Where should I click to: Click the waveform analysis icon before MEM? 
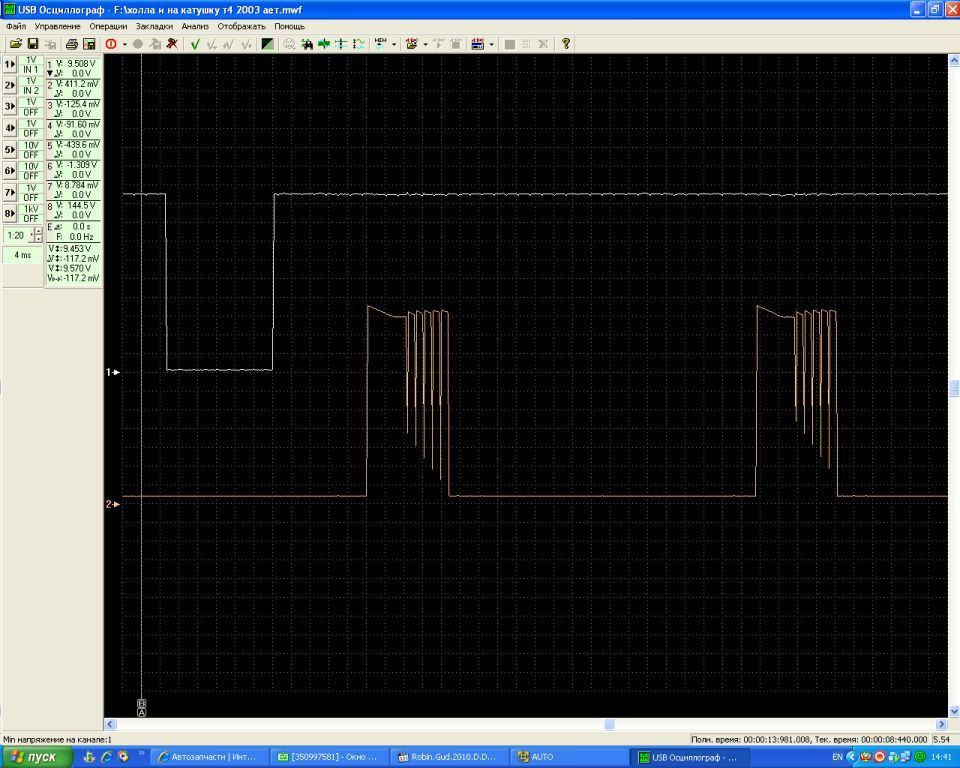[359, 44]
